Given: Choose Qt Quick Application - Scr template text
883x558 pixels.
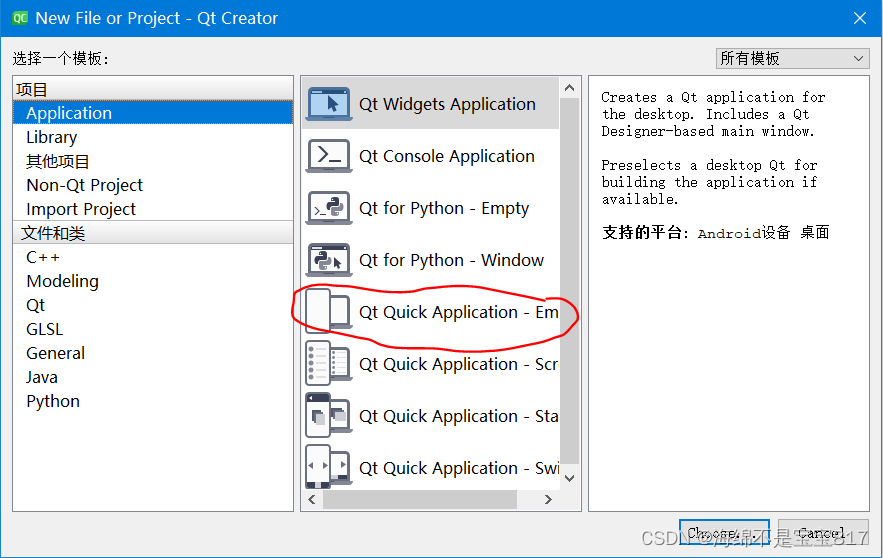Looking at the screenshot, I should click(x=458, y=364).
